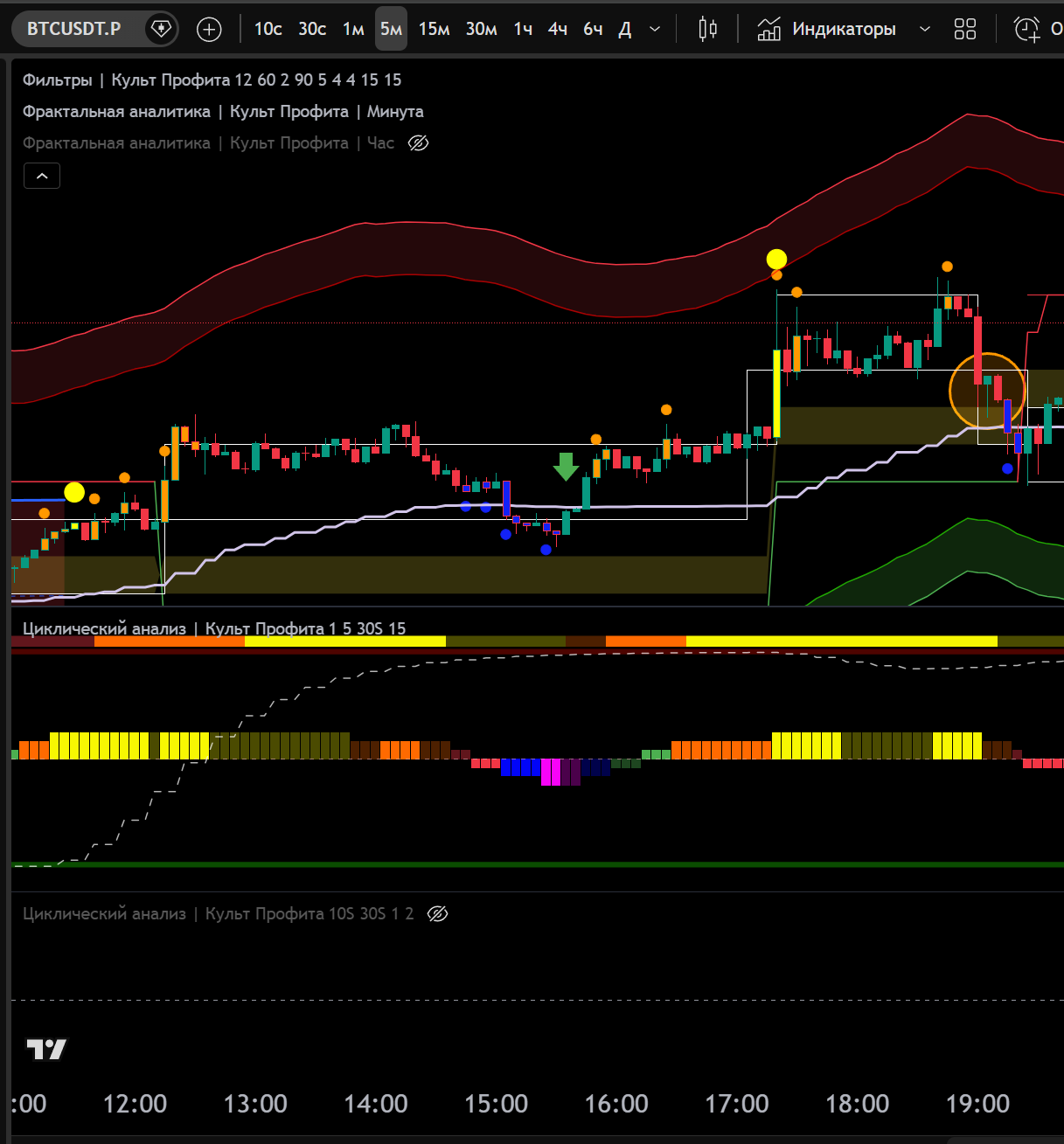The width and height of the screenshot is (1064, 1144).
Task: Click the 16:00 label on the time axis
Action: click(x=616, y=1104)
